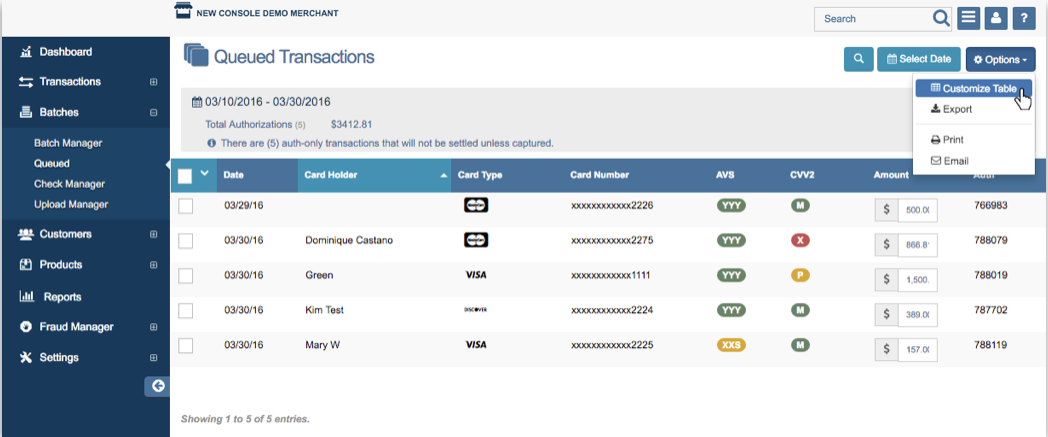Screen dimensions: 1048x437
Task: Open Reports in the sidebar
Action: [62, 296]
